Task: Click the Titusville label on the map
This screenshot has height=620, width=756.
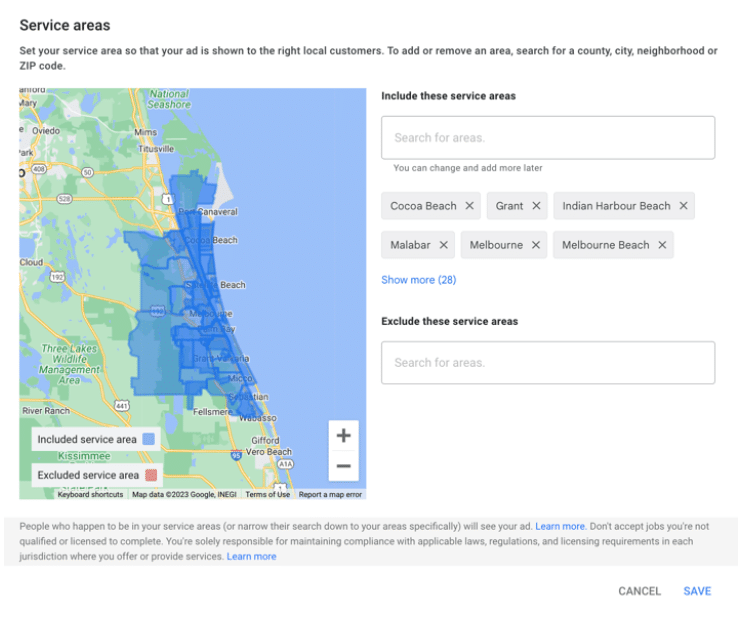Action: (x=156, y=149)
